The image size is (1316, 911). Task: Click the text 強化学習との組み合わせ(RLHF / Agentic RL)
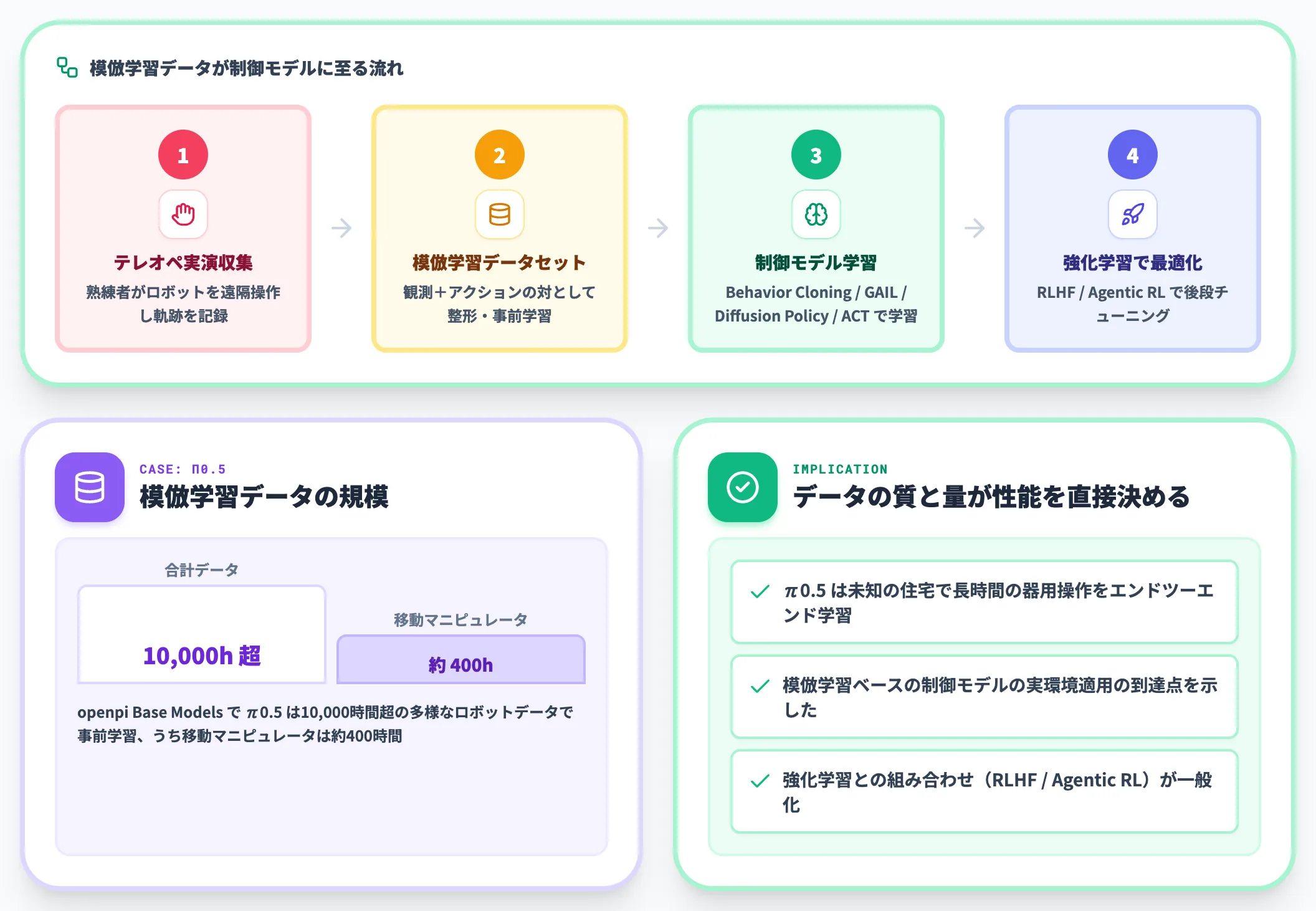pos(997,793)
